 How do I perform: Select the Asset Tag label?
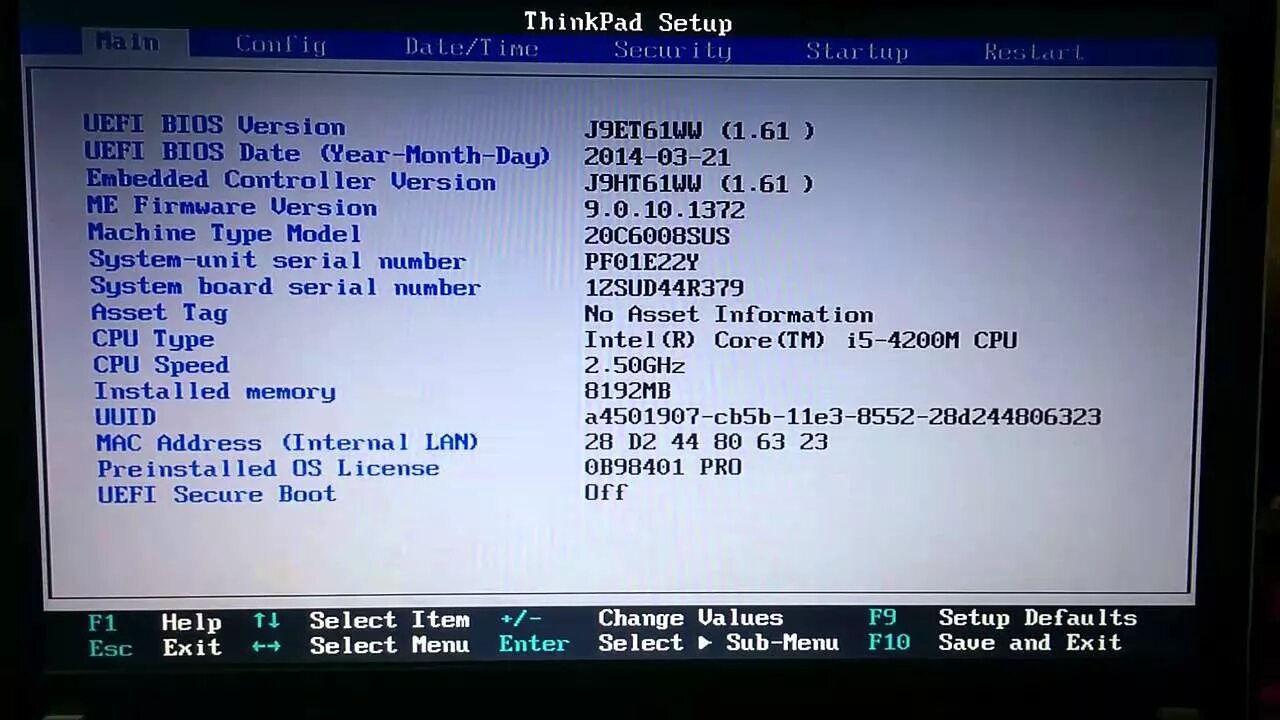click(x=159, y=313)
